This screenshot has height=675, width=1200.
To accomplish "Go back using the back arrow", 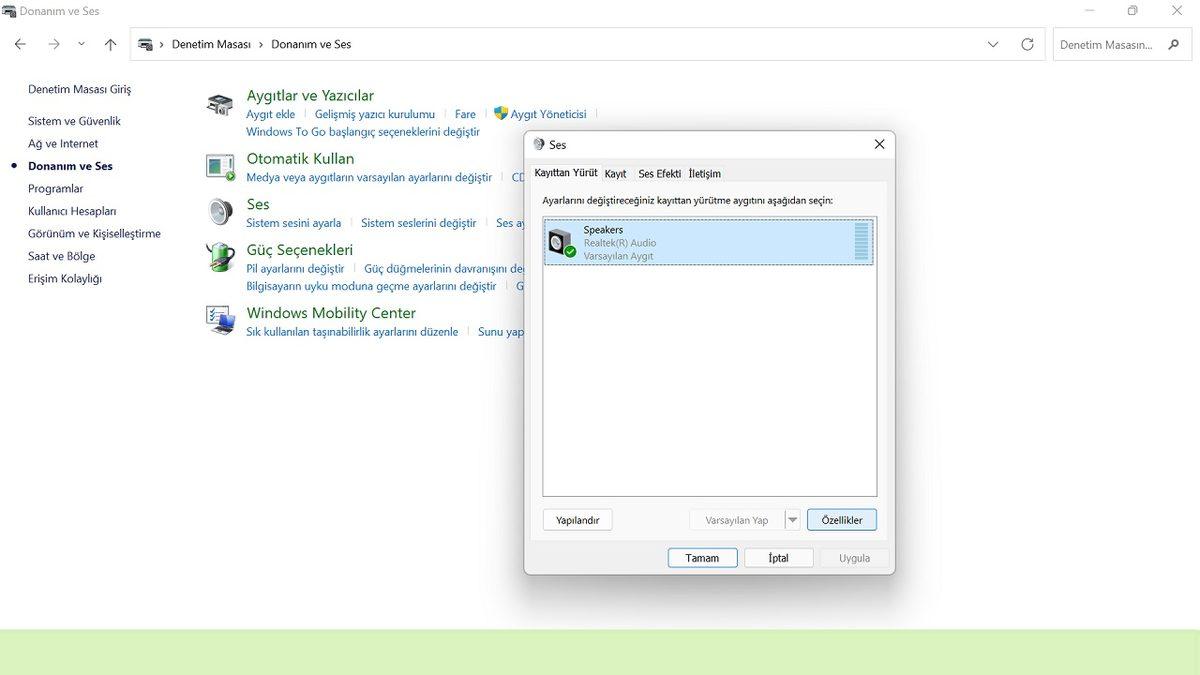I will click(x=20, y=45).
